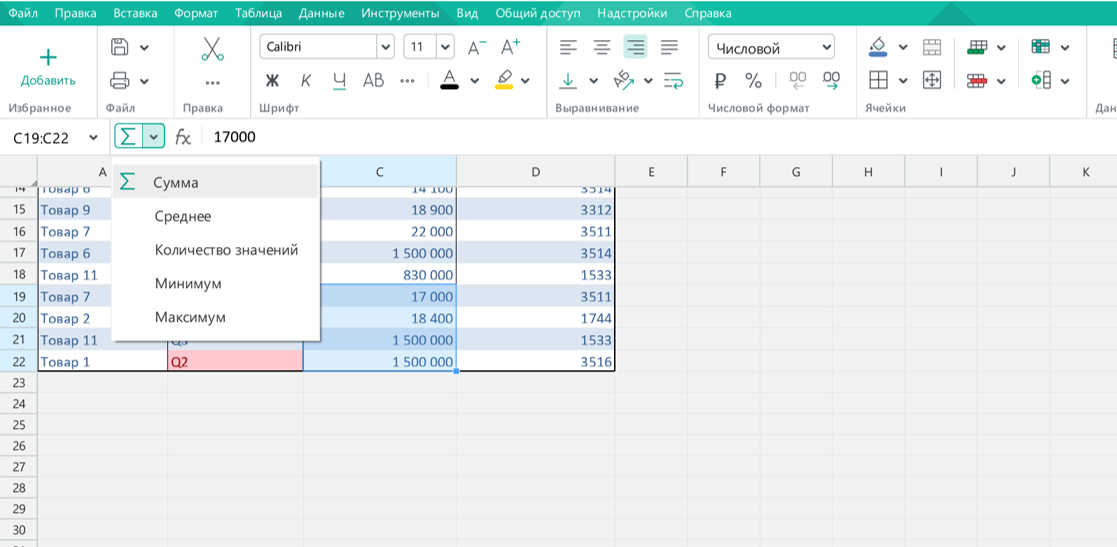
Task: Toggle italic К formatting
Action: [306, 80]
